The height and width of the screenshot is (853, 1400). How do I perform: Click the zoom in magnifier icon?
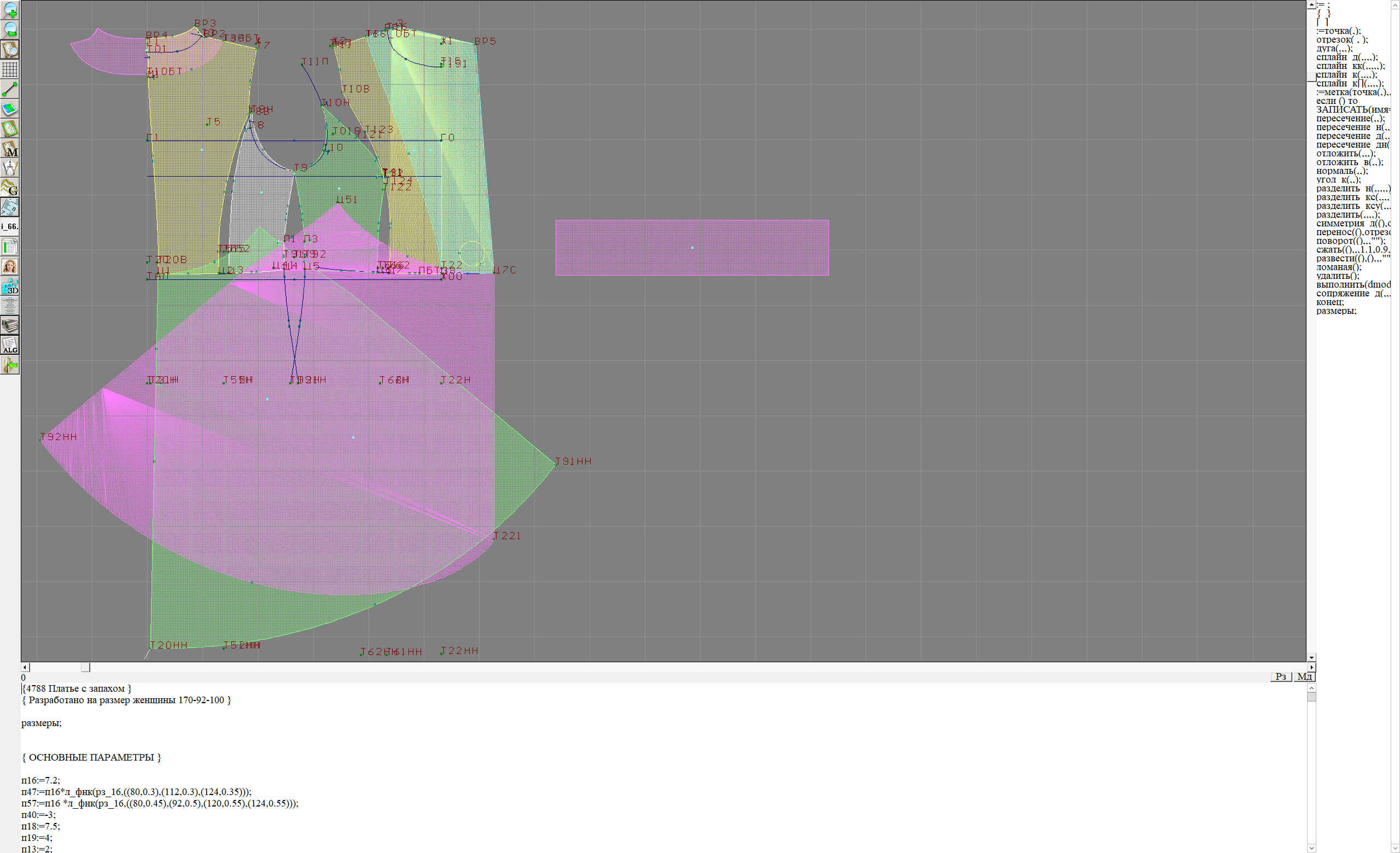[10, 10]
